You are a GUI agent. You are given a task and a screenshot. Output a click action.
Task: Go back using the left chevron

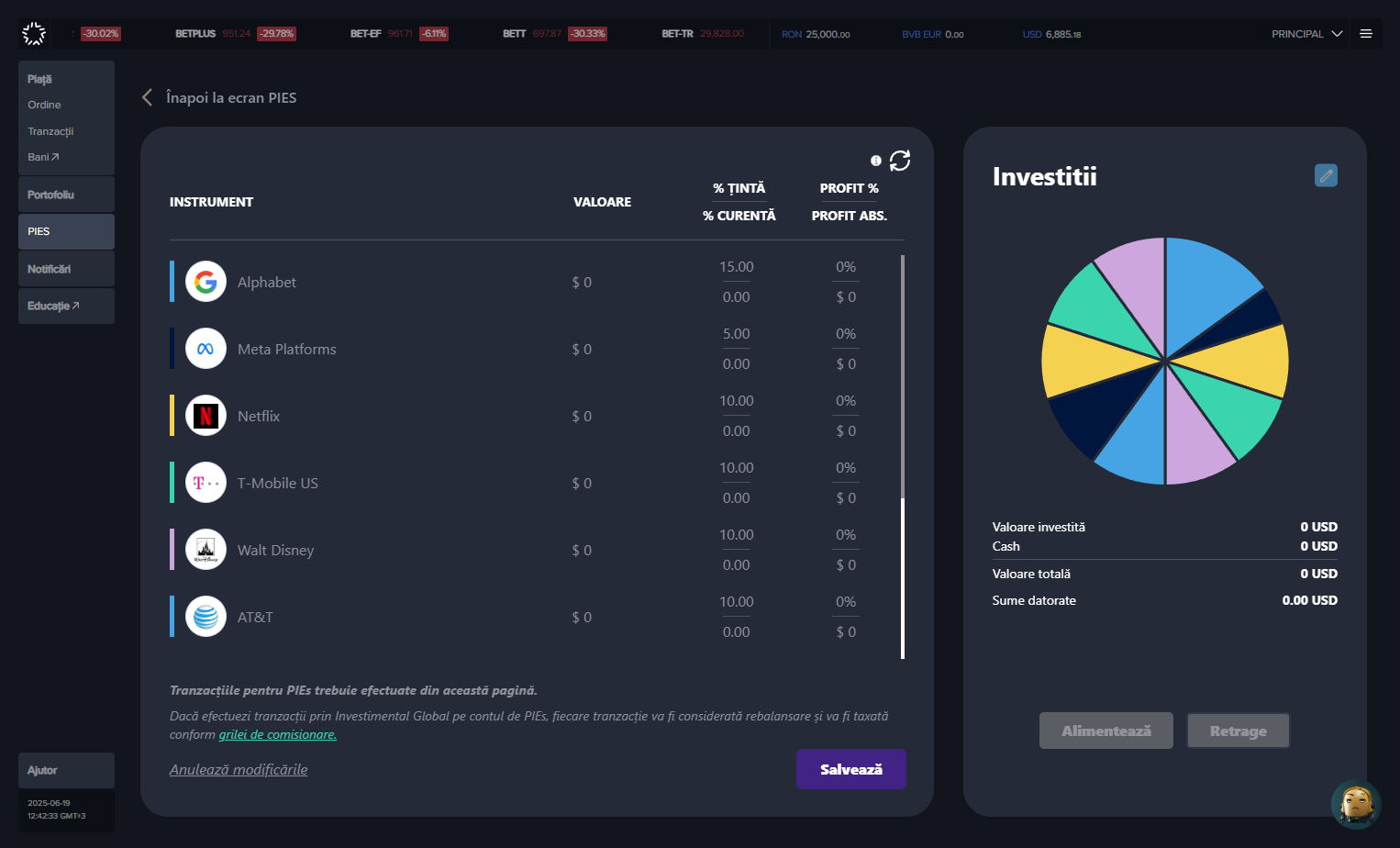coord(147,97)
